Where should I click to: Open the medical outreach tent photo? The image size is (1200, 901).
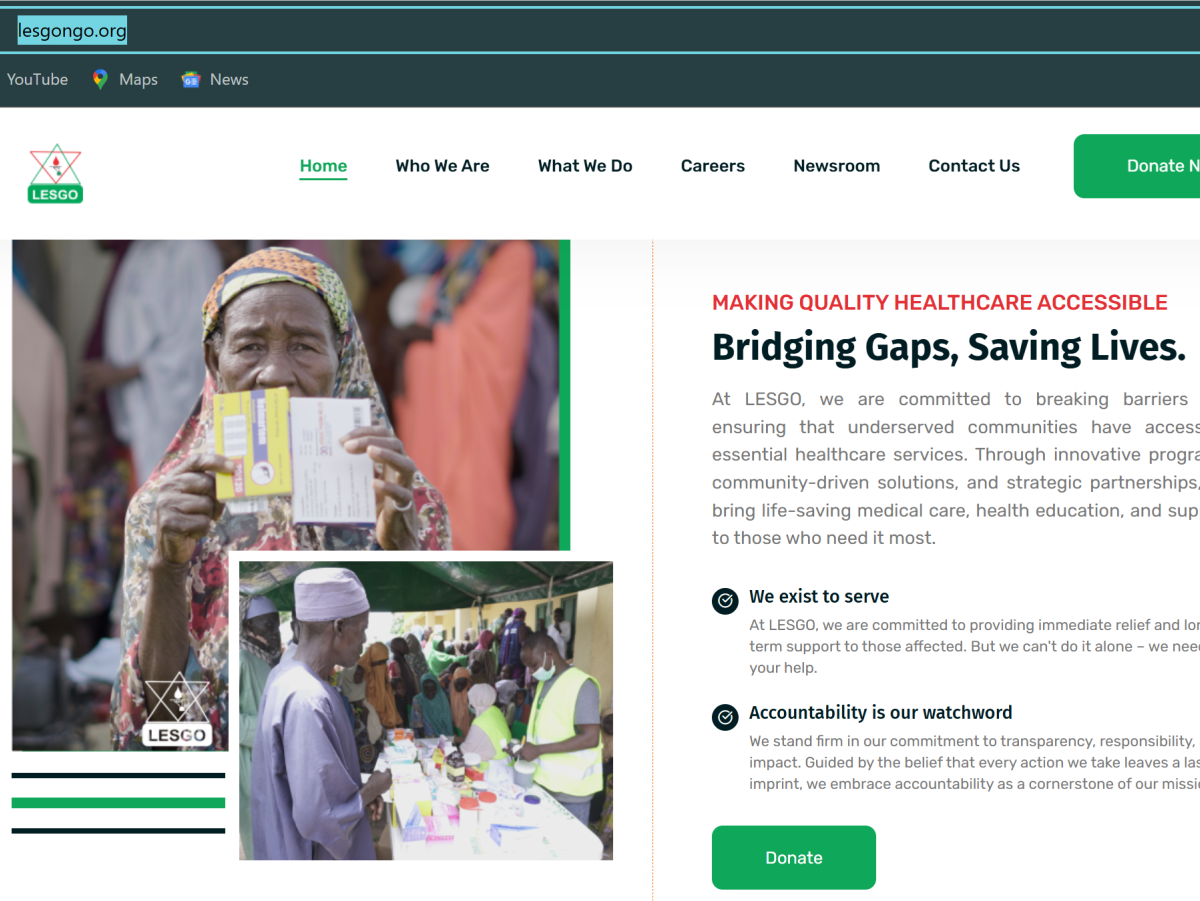pyautogui.click(x=426, y=710)
